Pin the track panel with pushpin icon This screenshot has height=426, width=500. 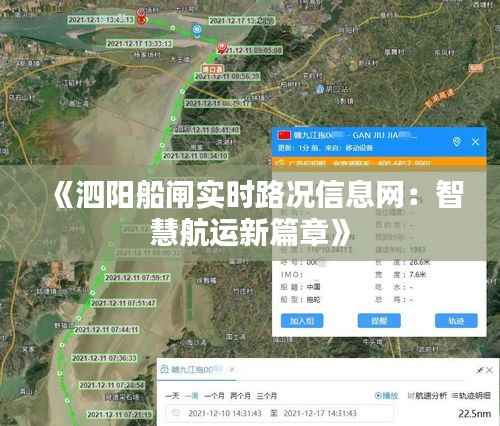tap(480, 370)
